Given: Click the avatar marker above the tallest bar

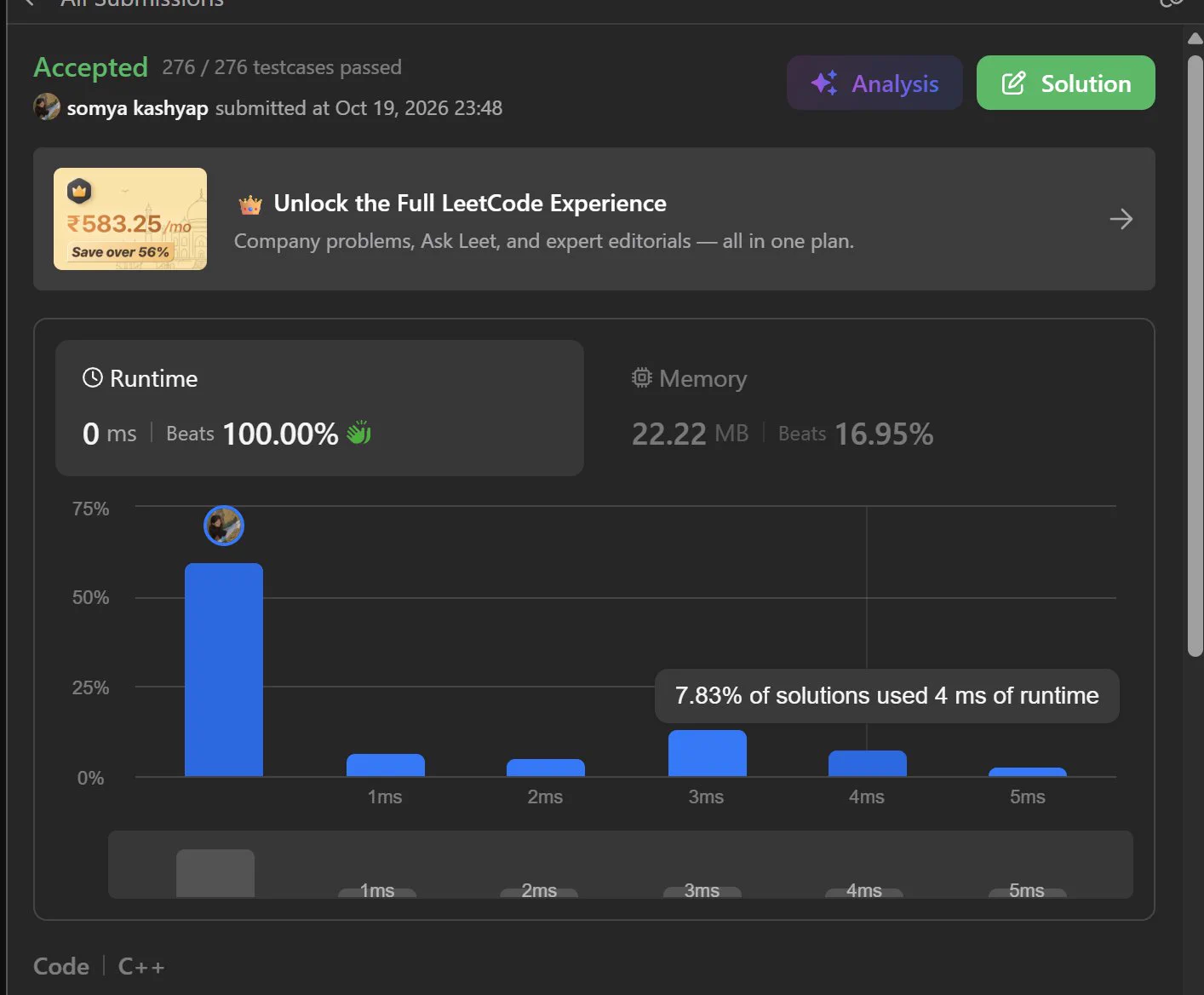Looking at the screenshot, I should click(x=224, y=526).
